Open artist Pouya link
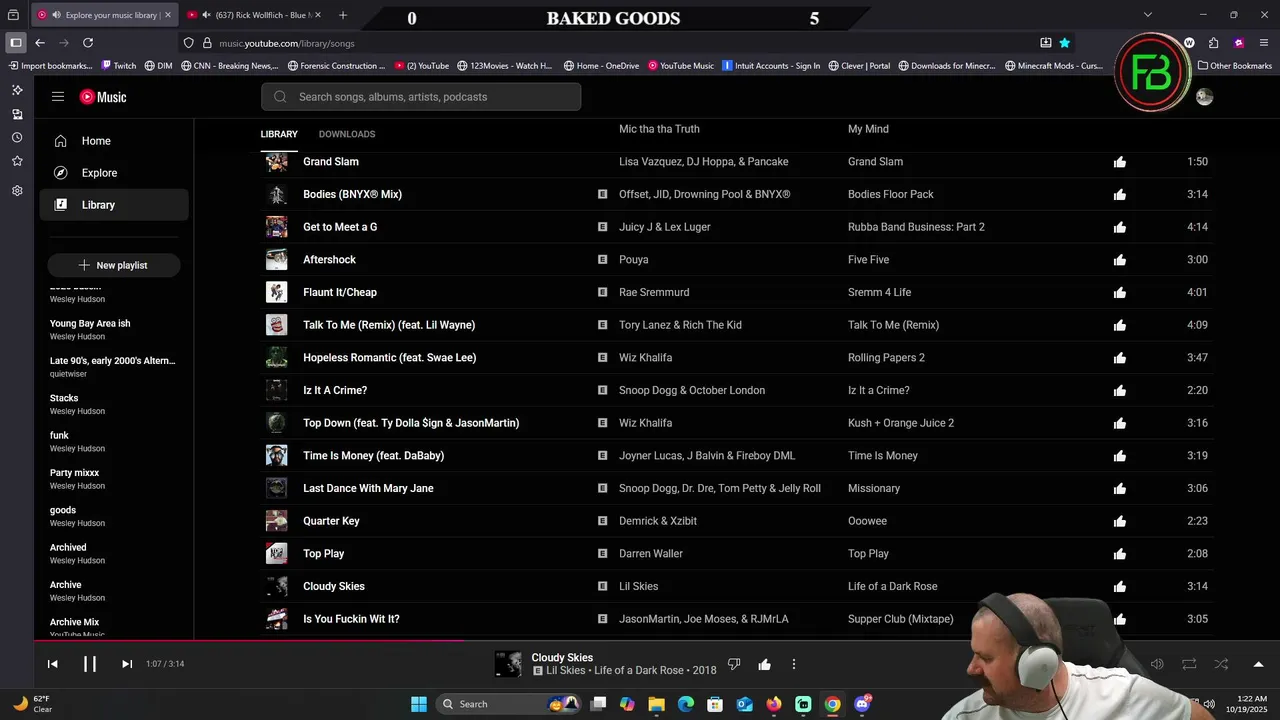This screenshot has height=720, width=1280. pos(634,260)
